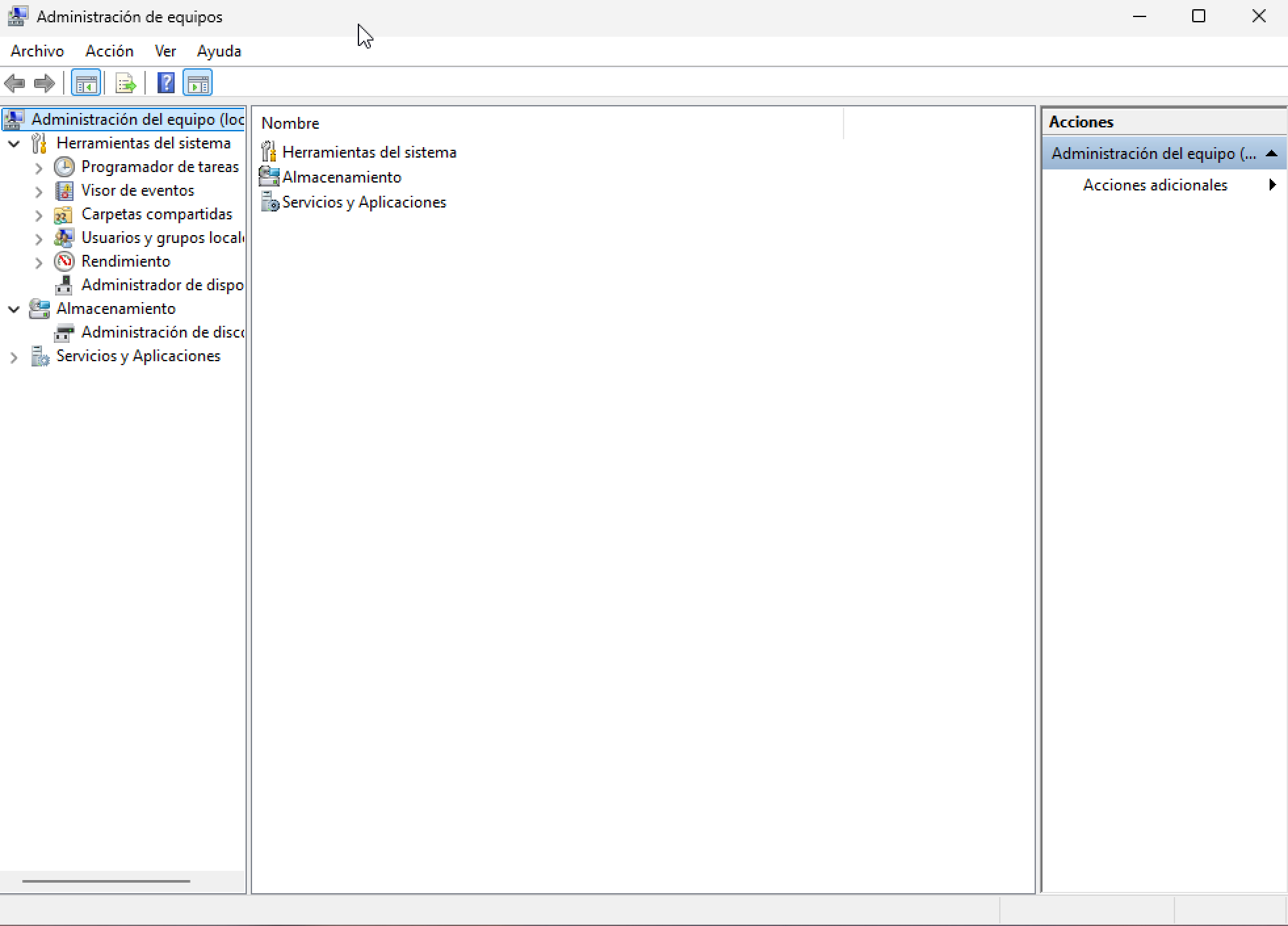Click the Forward arrow toolbar icon
This screenshot has width=1288, height=926.
45,83
